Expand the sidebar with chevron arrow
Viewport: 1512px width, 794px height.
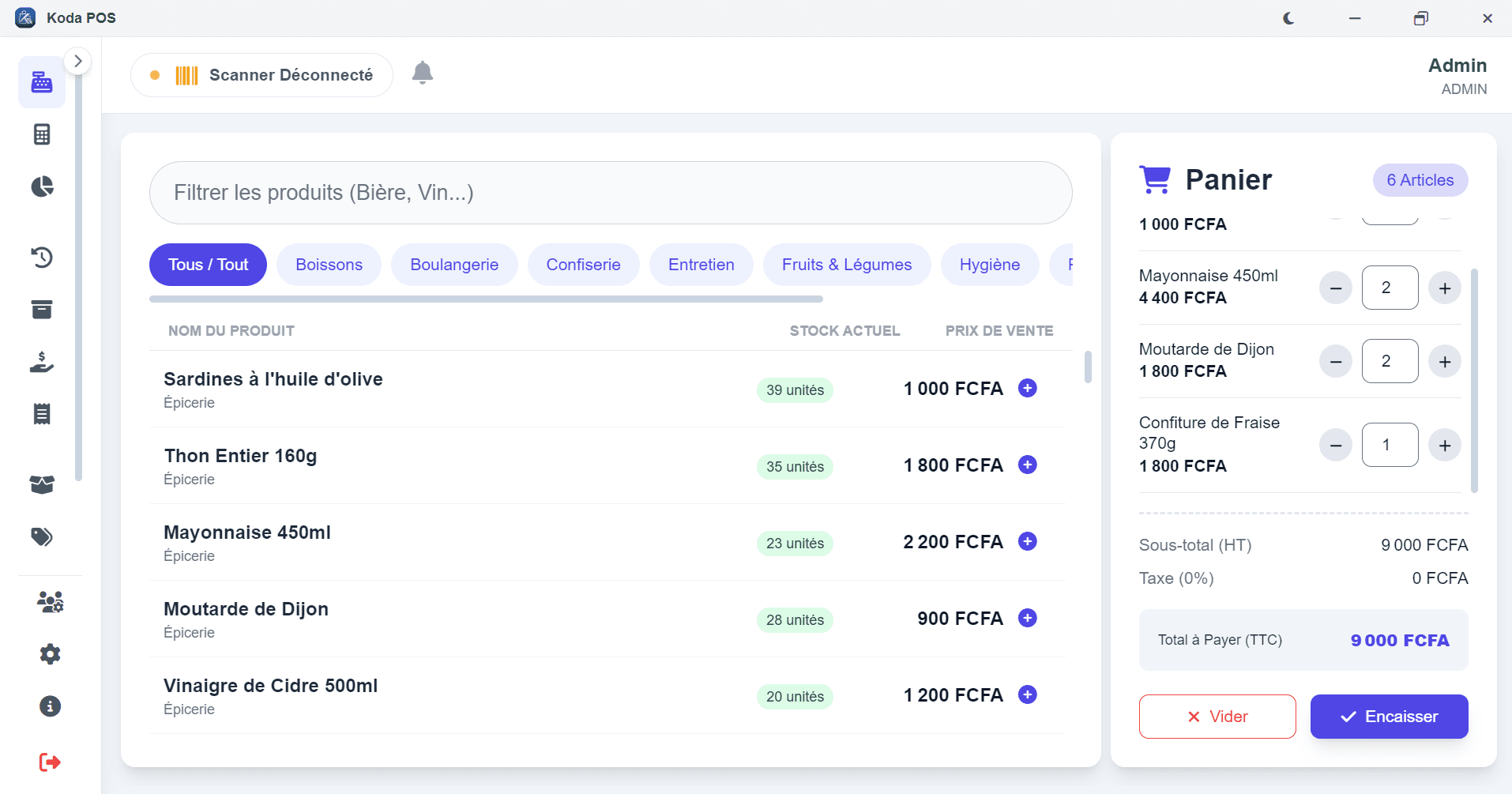77,61
